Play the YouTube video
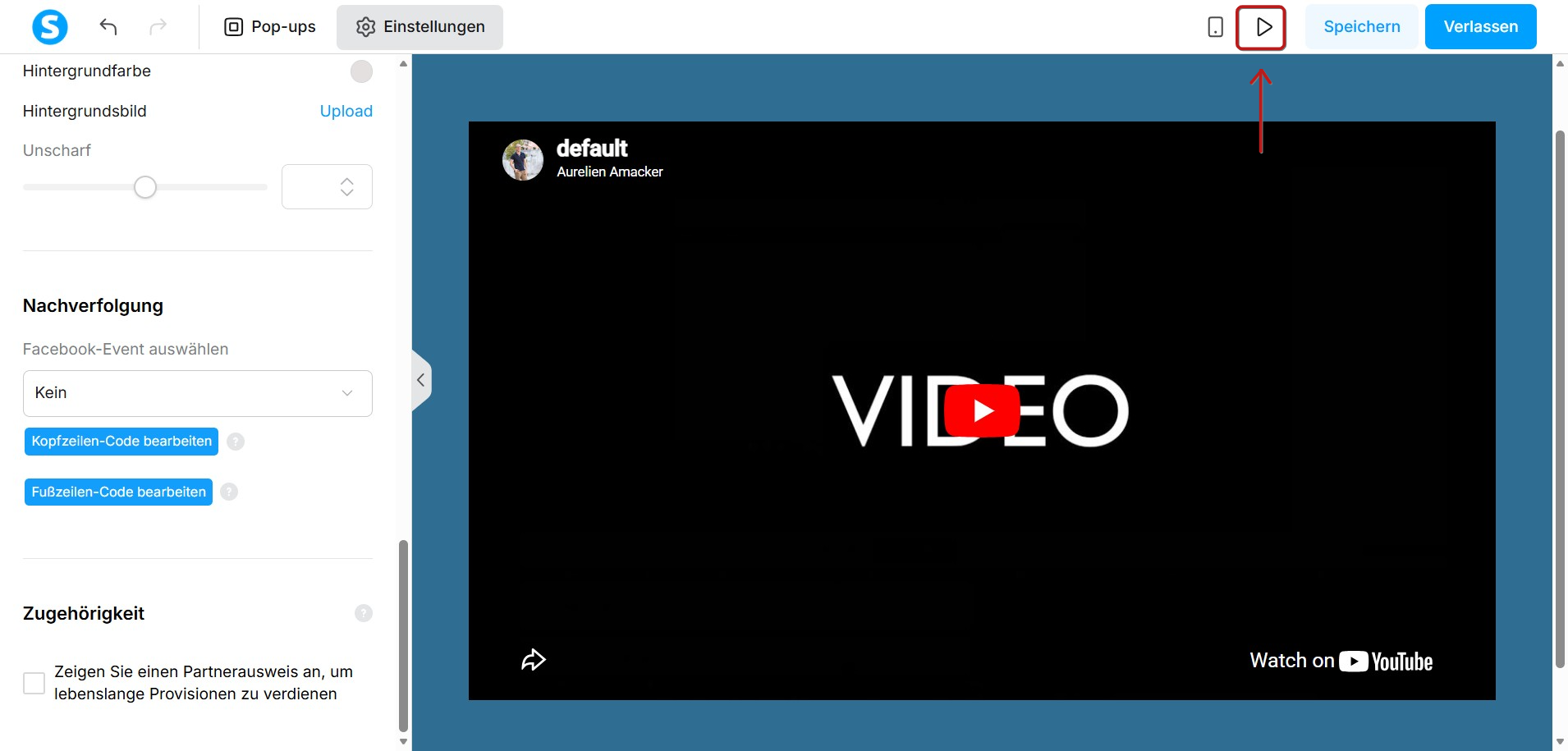1568x751 pixels. point(982,410)
